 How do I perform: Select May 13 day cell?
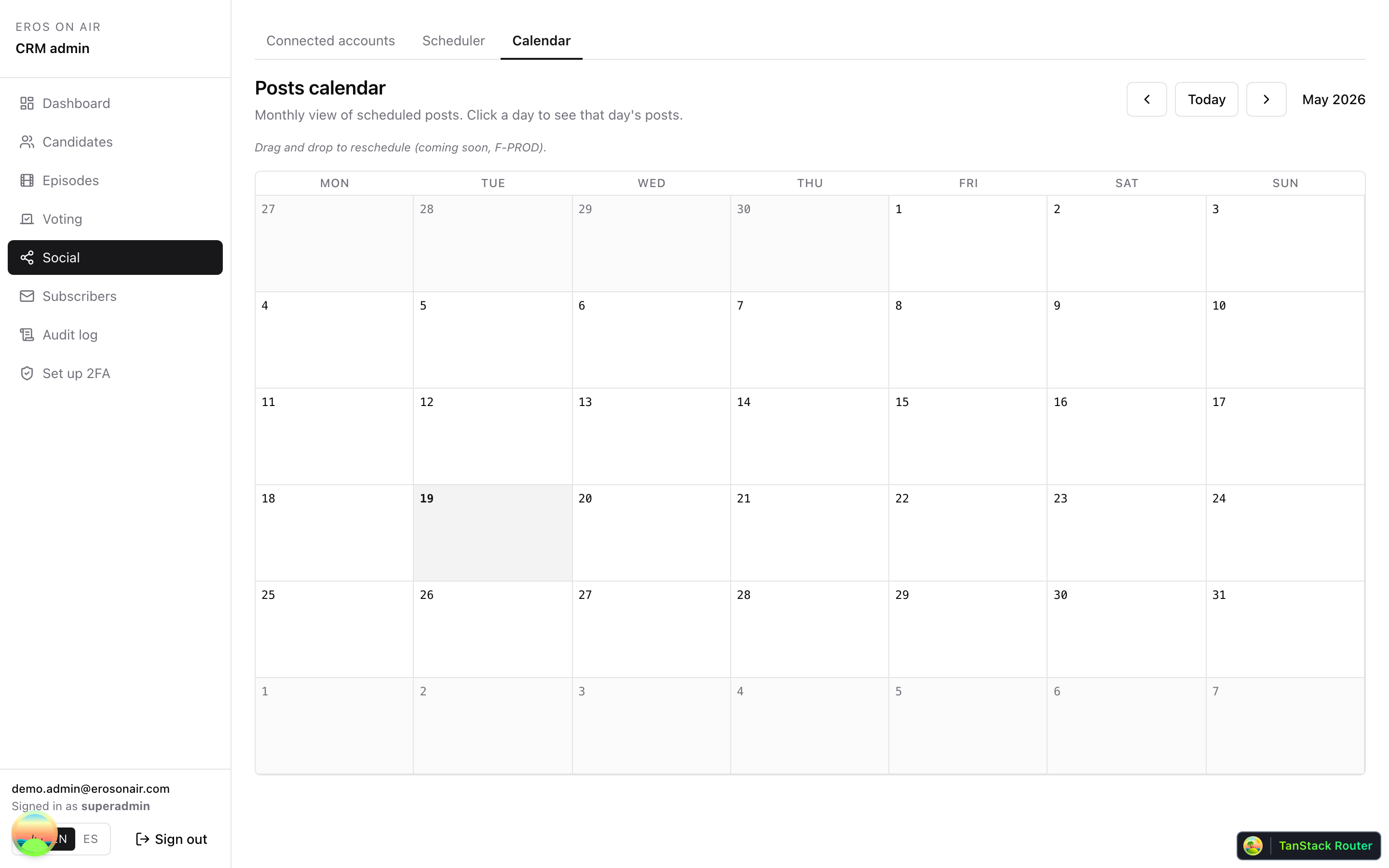click(651, 436)
